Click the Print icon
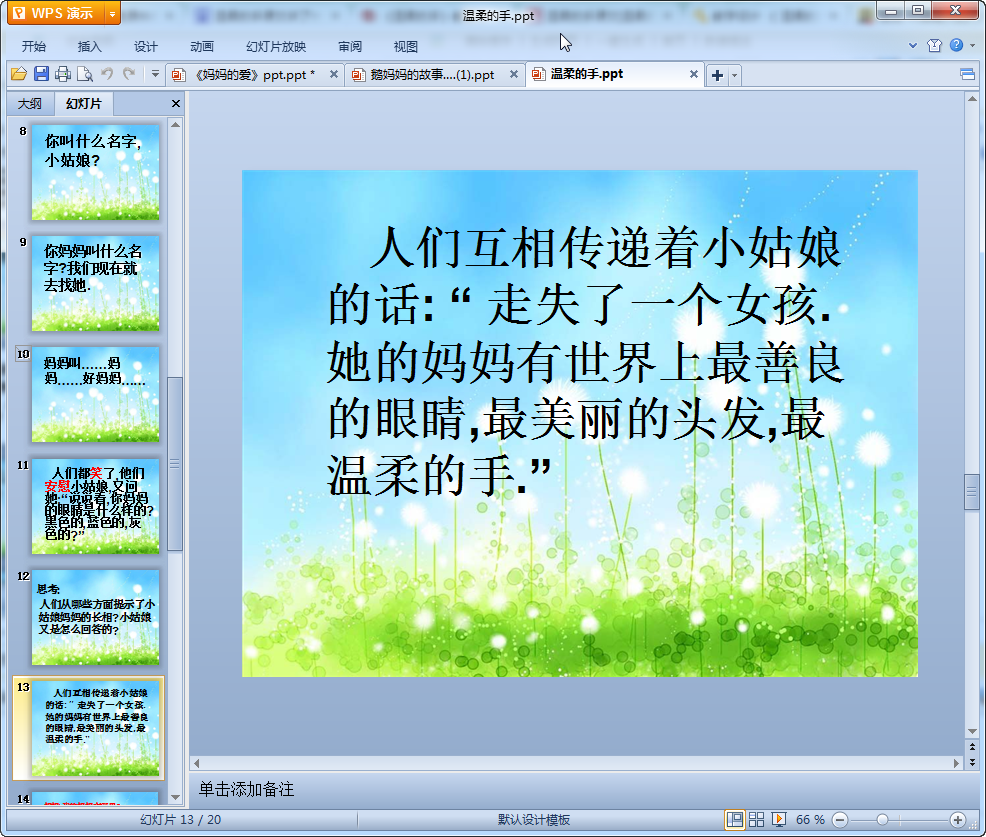Screen dimensions: 986x837 tap(63, 74)
